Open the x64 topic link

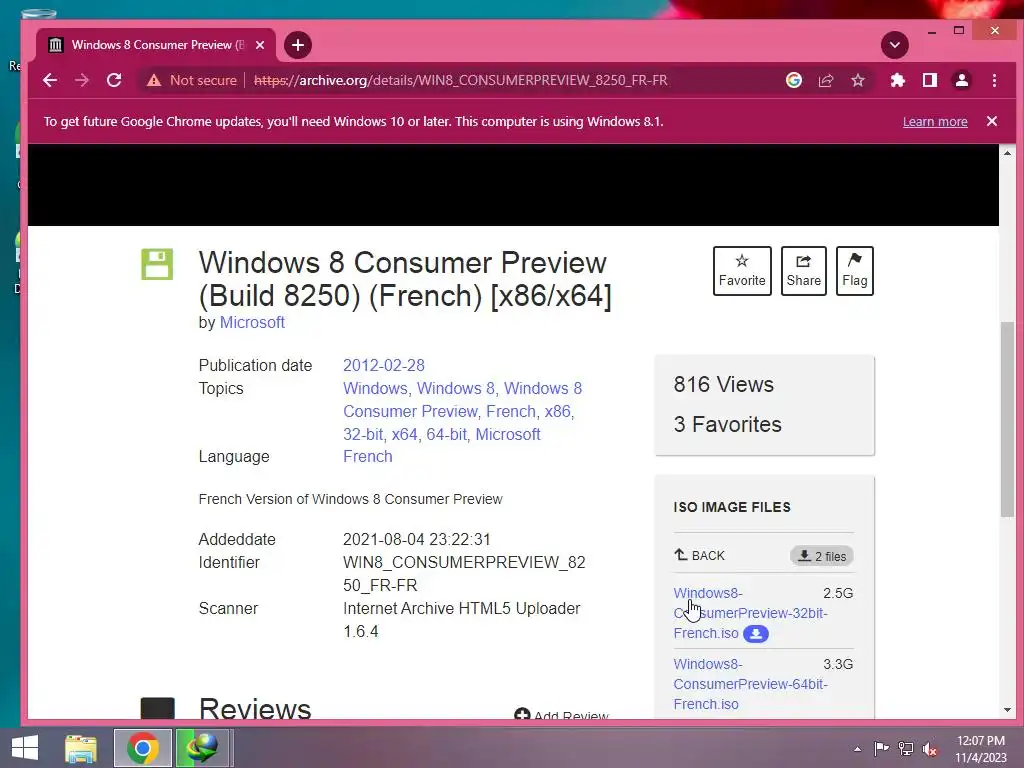point(404,434)
